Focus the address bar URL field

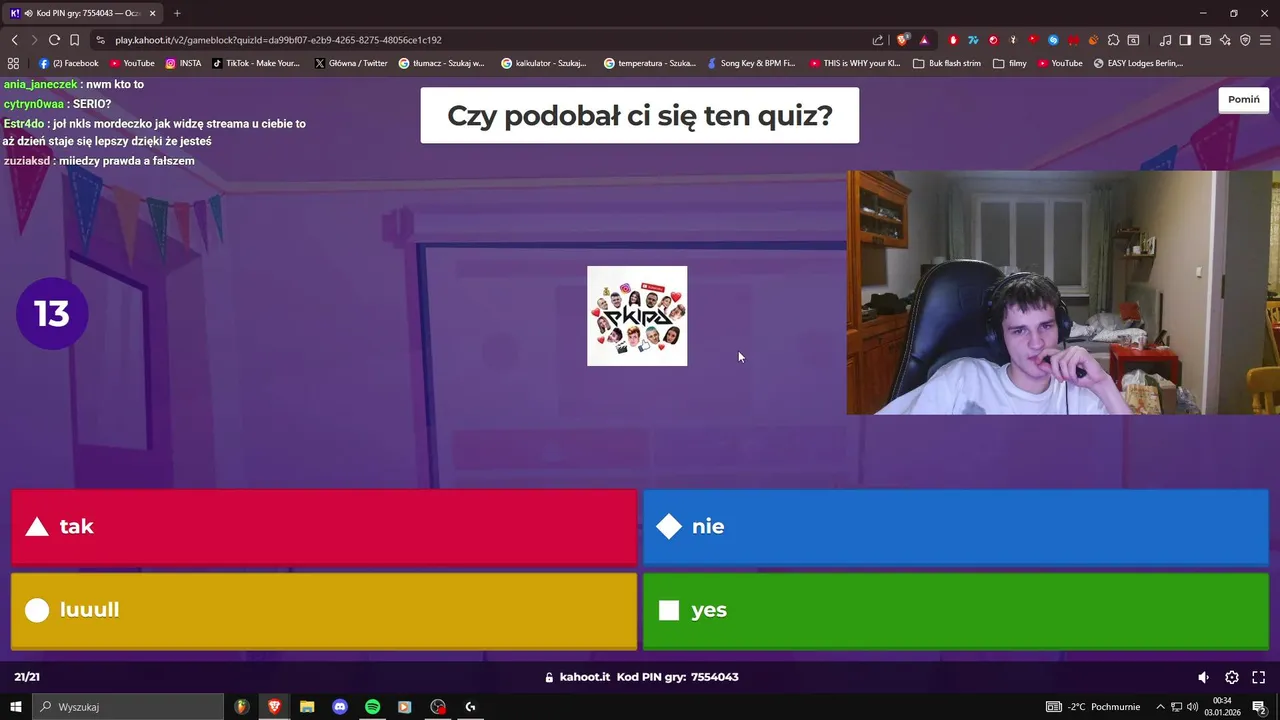pos(480,40)
